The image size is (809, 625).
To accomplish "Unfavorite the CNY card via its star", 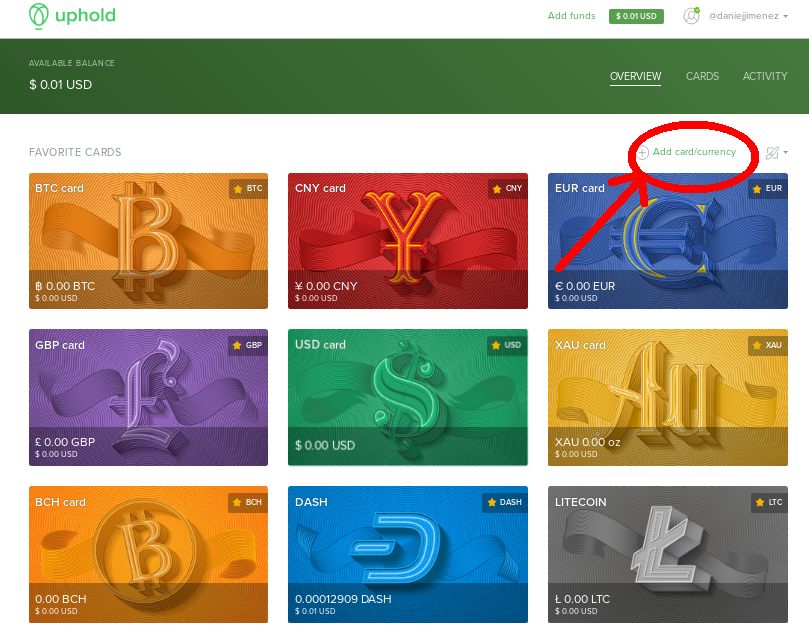I will (497, 189).
